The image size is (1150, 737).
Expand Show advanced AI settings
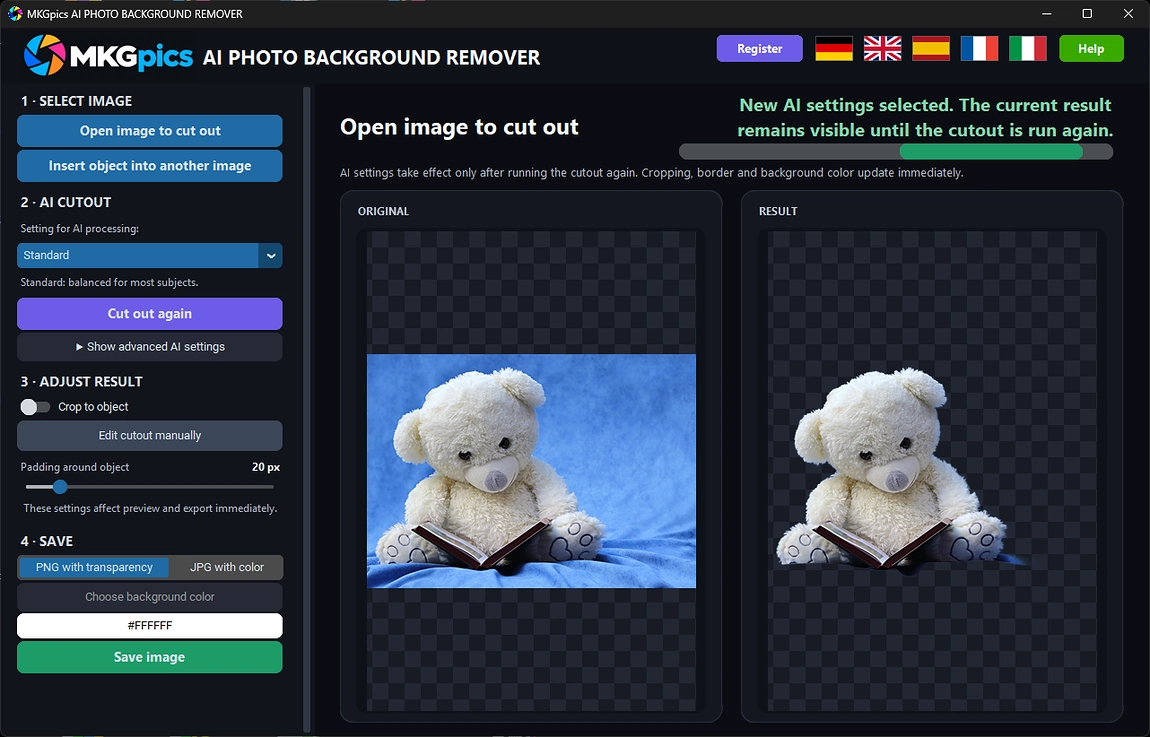click(150, 347)
